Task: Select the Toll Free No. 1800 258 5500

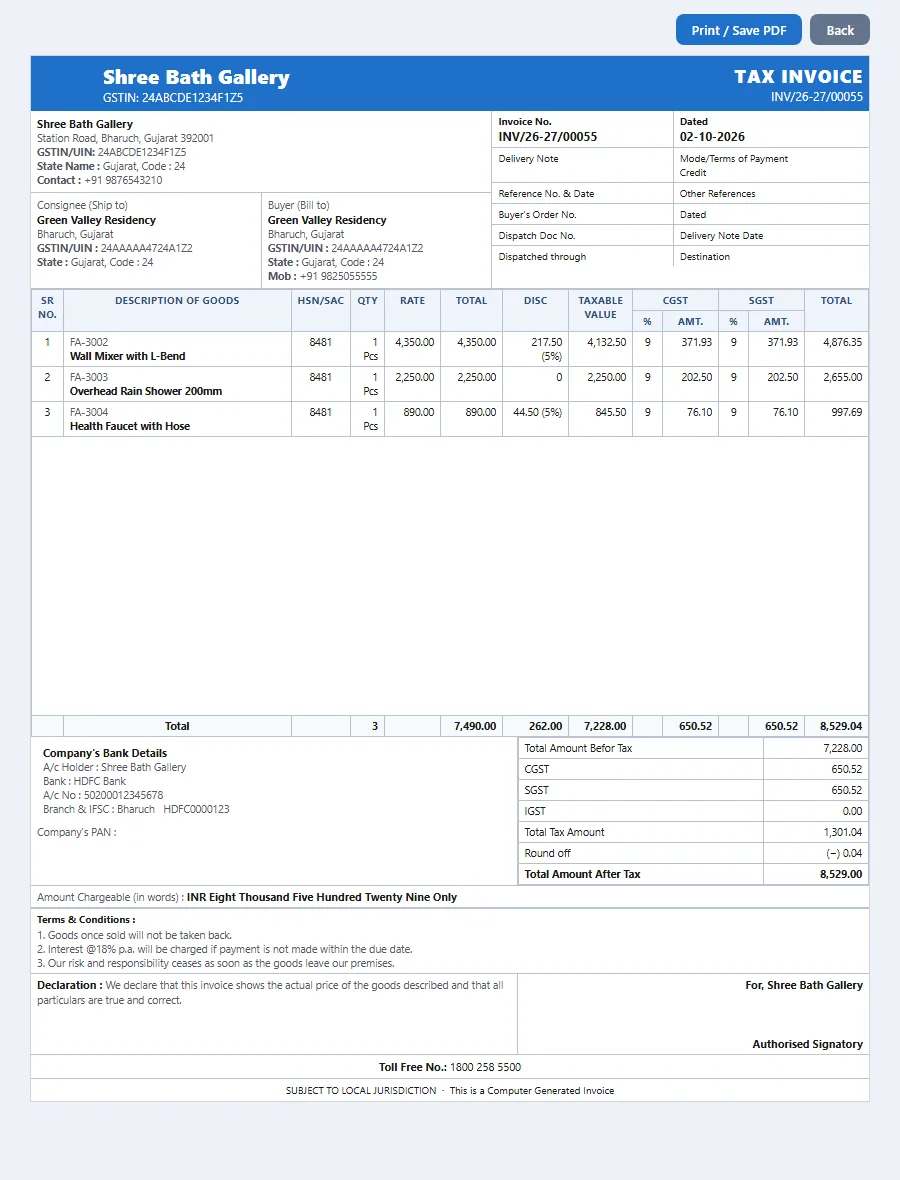Action: tap(450, 1067)
